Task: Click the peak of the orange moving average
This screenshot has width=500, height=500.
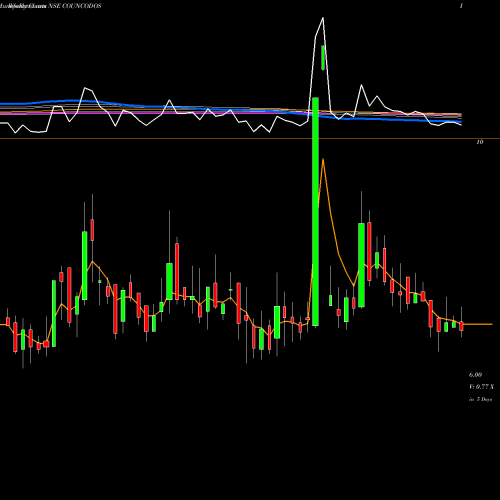Action: [323, 159]
